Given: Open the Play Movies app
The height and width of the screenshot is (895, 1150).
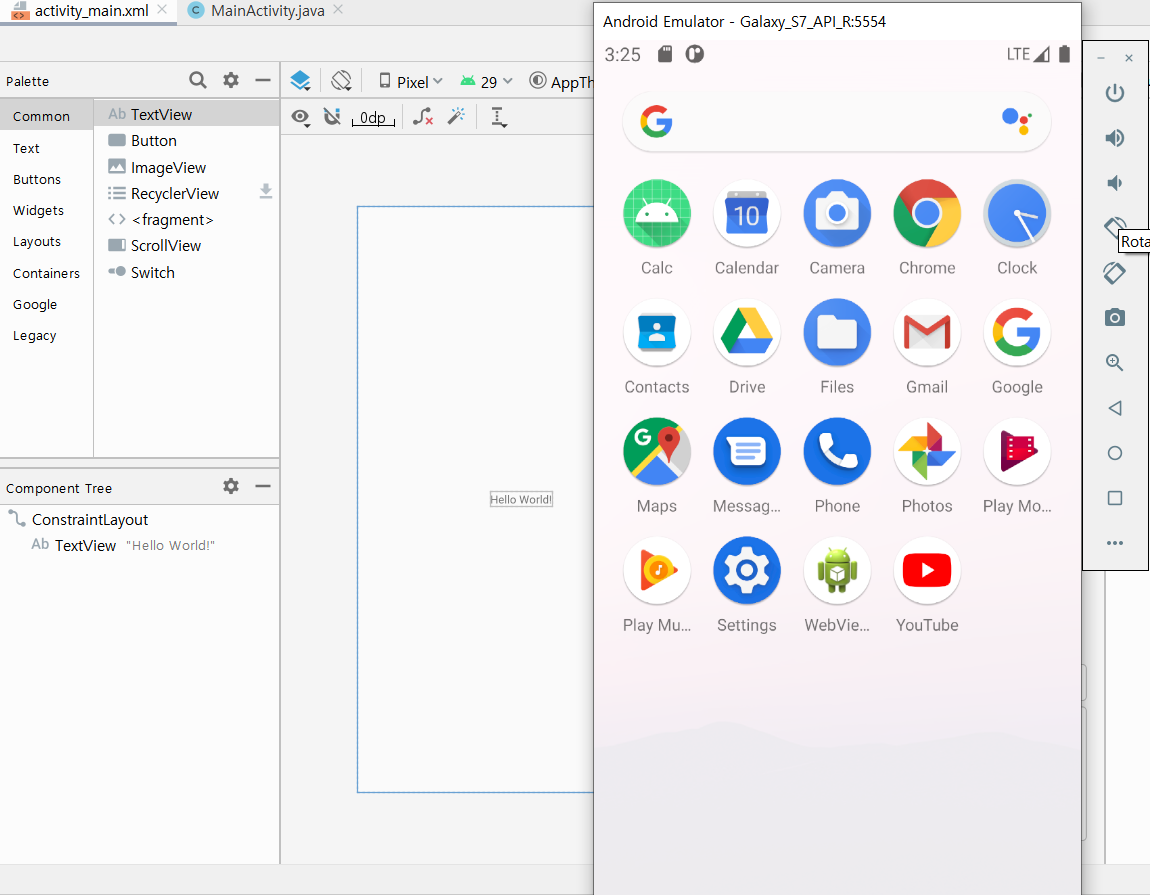Looking at the screenshot, I should [1017, 452].
